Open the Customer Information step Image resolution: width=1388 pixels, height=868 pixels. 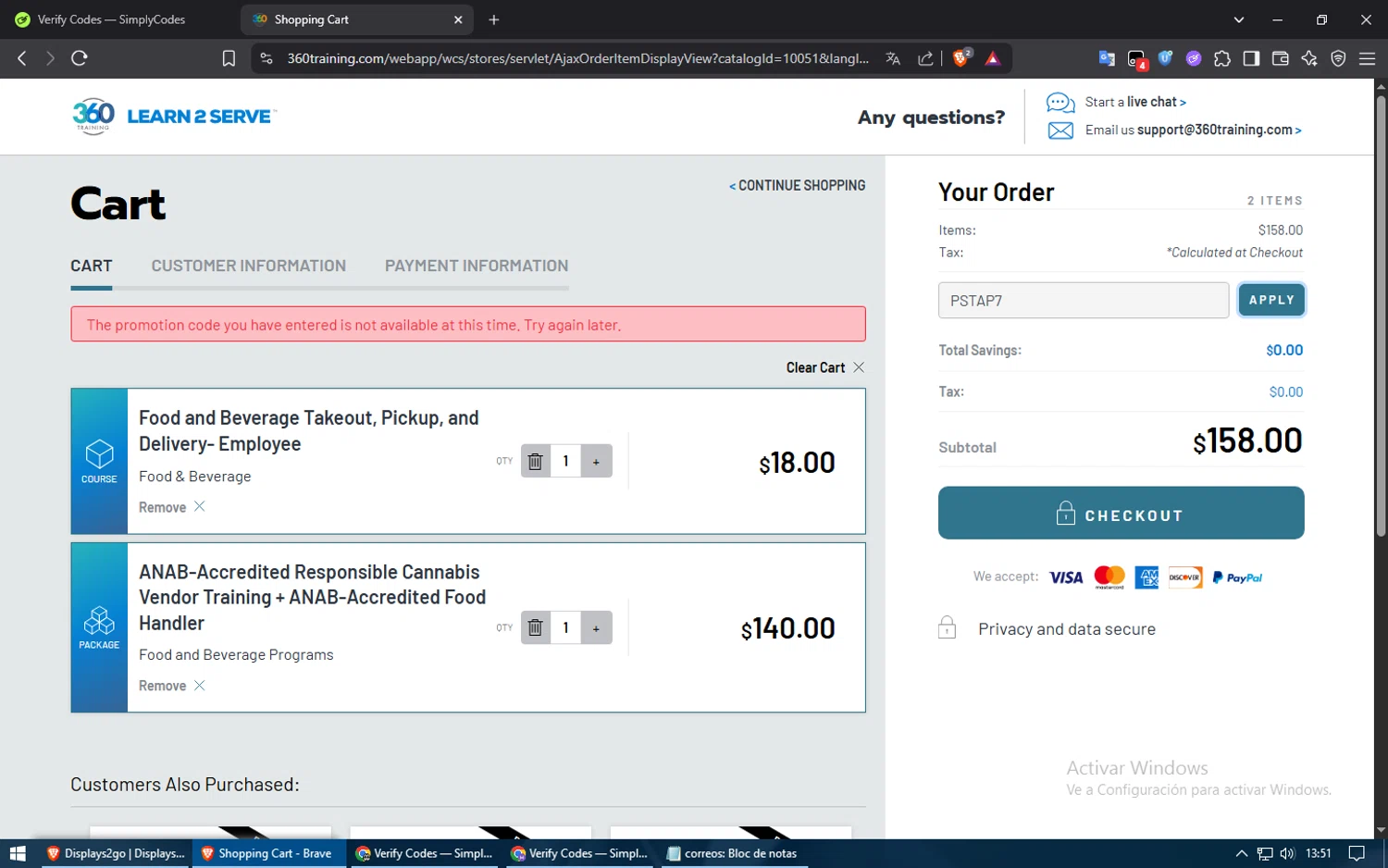249,266
